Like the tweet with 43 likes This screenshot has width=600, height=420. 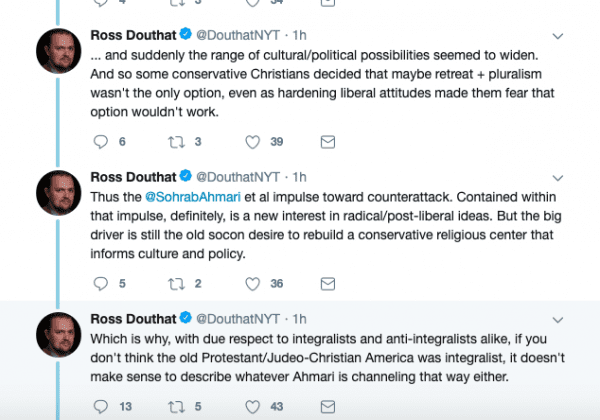(x=253, y=406)
